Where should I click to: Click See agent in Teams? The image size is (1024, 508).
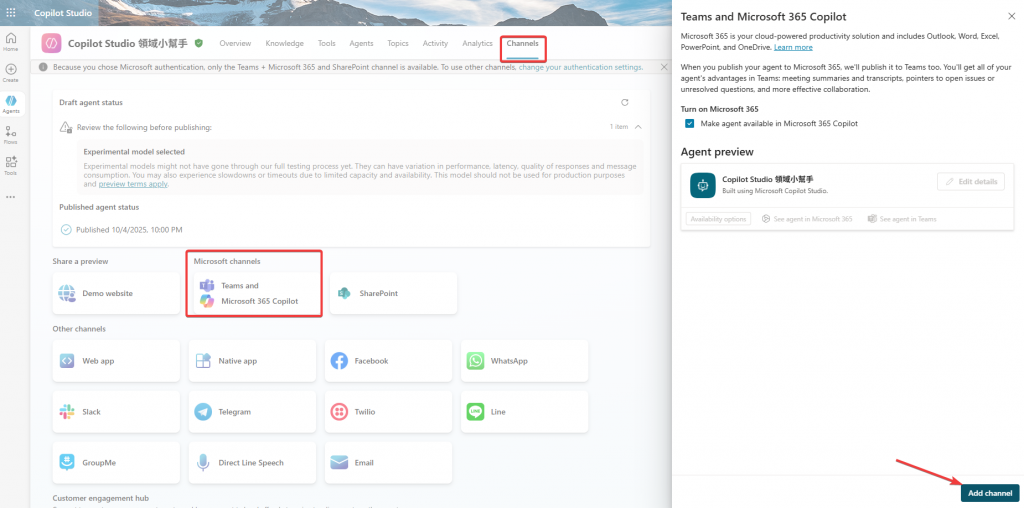pos(902,219)
